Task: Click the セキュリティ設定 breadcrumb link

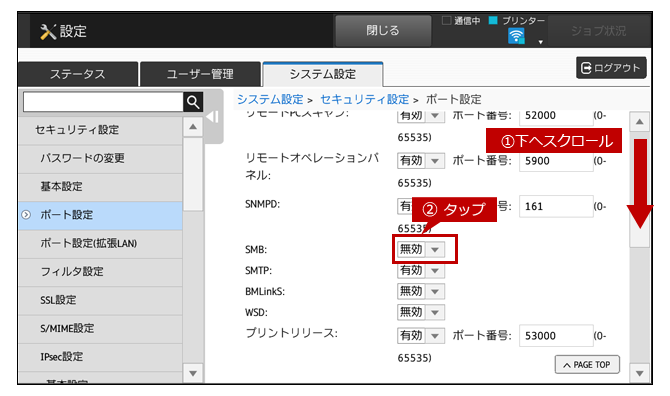Action: [x=364, y=100]
